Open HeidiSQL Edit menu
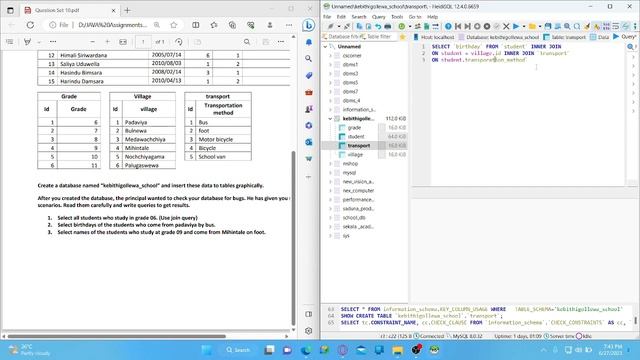The image size is (640, 360). [x=341, y=17]
